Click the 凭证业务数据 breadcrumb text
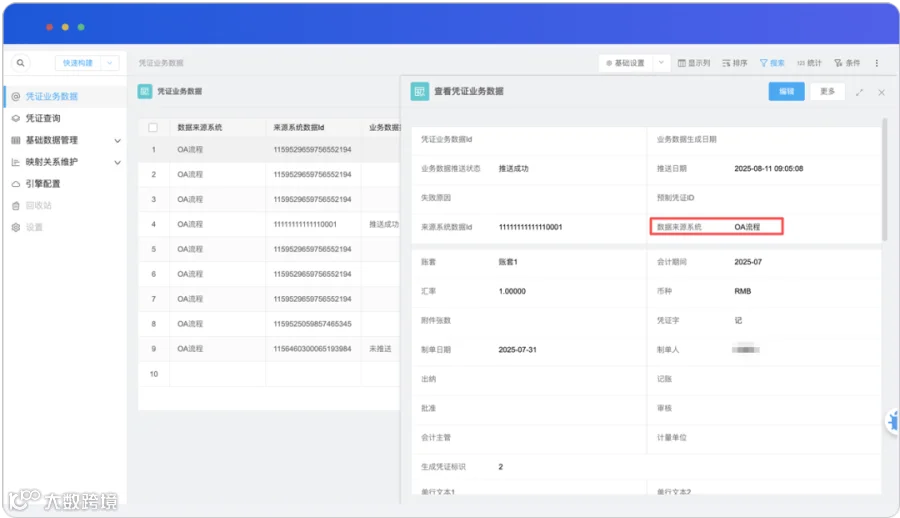 tap(161, 63)
